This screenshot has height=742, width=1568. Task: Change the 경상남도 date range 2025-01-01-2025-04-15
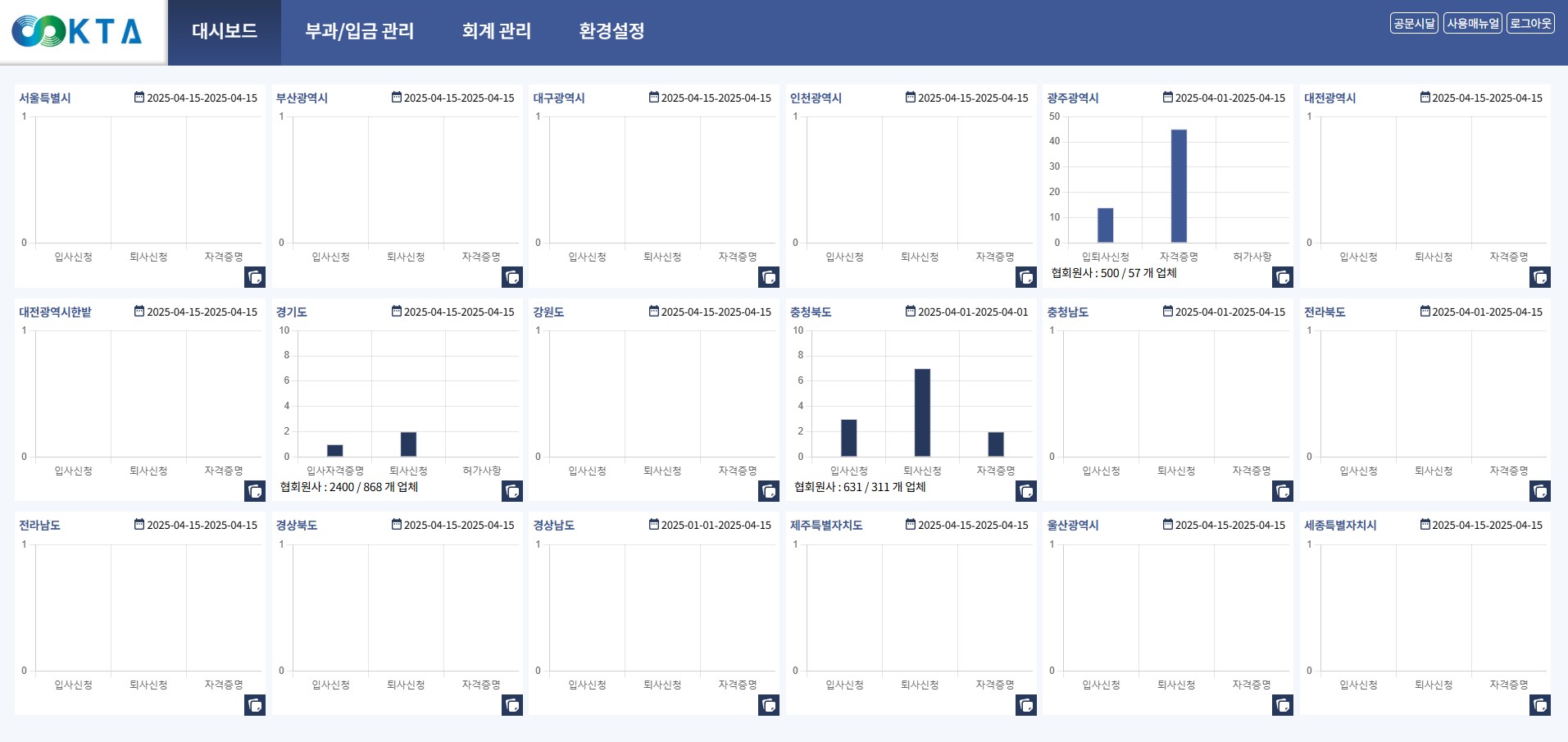716,526
